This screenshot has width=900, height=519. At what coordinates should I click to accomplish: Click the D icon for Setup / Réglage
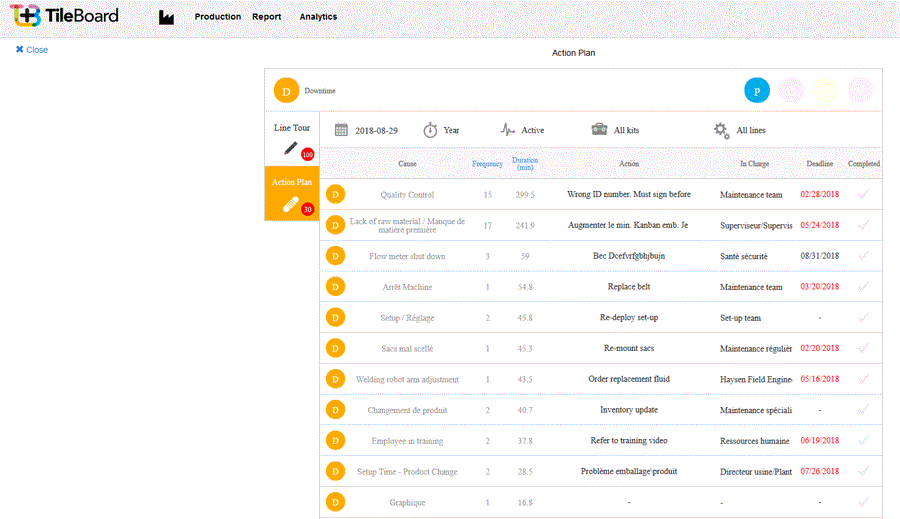click(335, 317)
